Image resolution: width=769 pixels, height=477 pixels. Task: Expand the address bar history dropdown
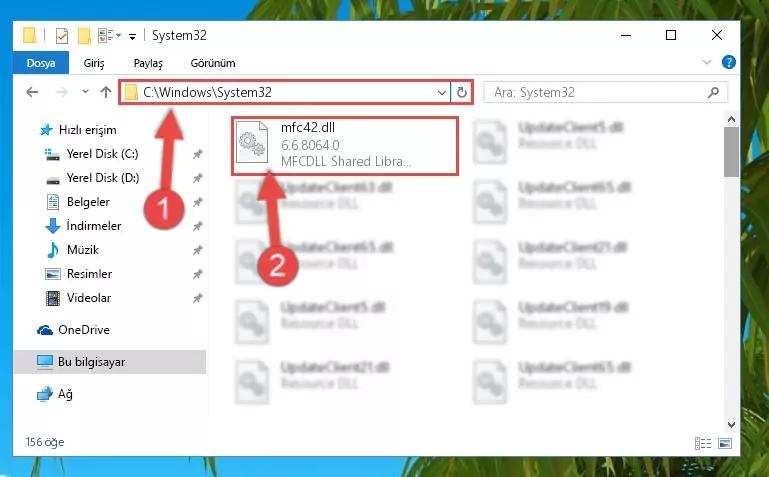pos(441,92)
